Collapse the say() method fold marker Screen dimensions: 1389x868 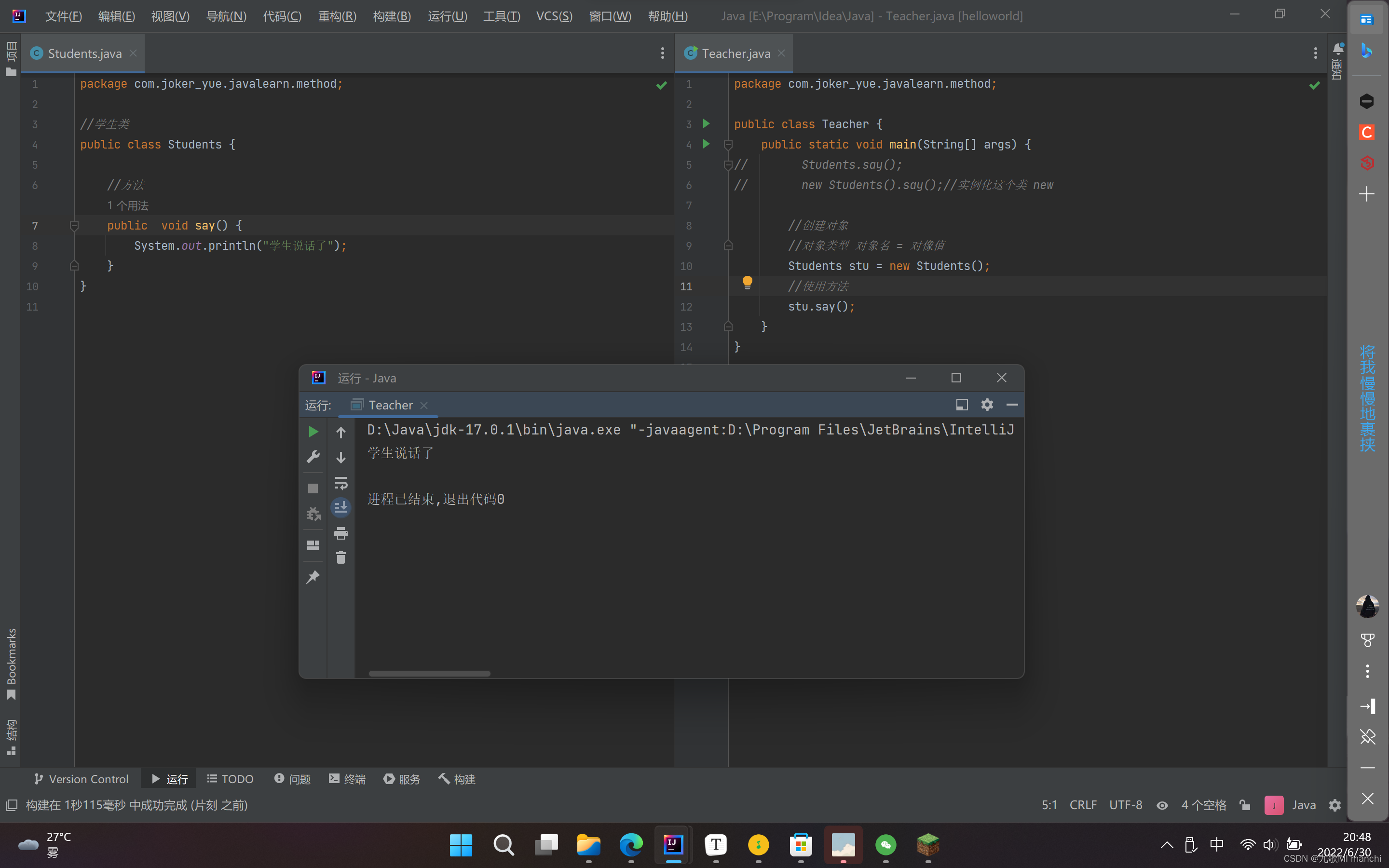74,226
